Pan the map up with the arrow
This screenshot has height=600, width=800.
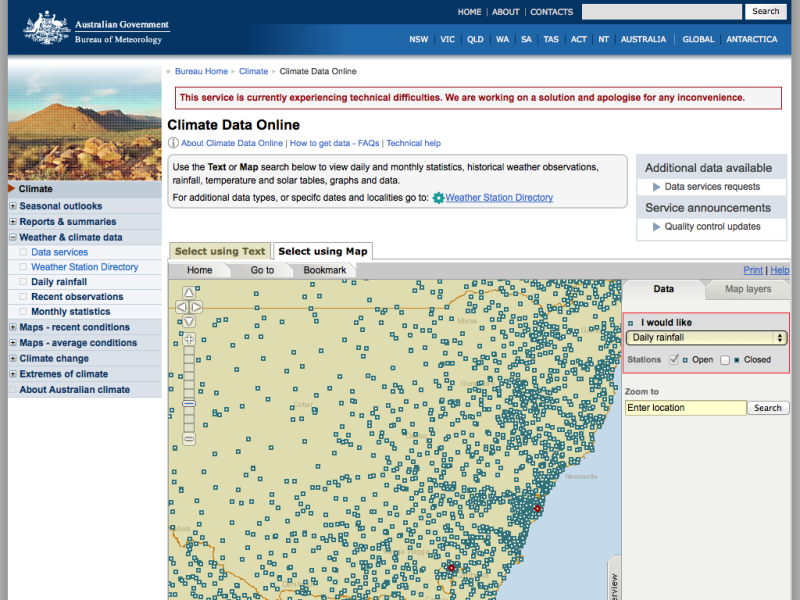pos(188,293)
